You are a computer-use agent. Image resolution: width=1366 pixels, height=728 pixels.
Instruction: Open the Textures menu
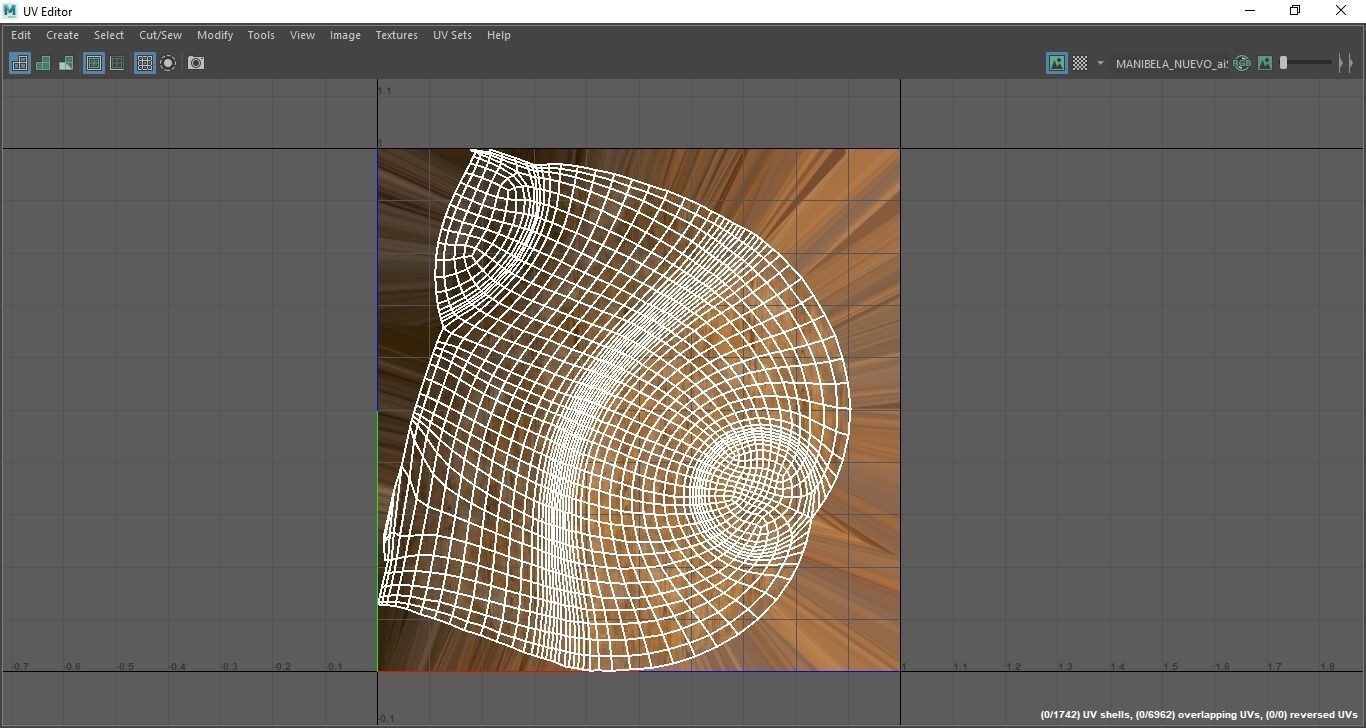[396, 35]
